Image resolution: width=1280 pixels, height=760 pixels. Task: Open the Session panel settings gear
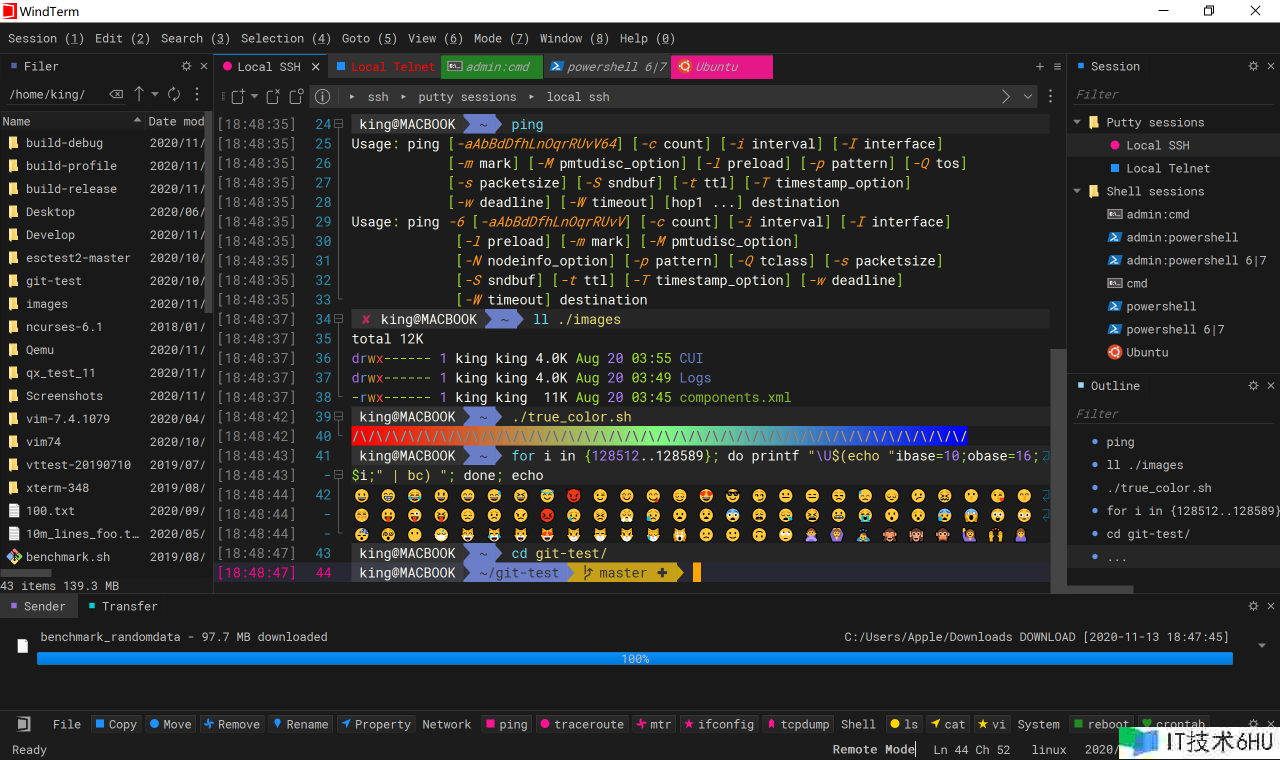tap(1253, 66)
